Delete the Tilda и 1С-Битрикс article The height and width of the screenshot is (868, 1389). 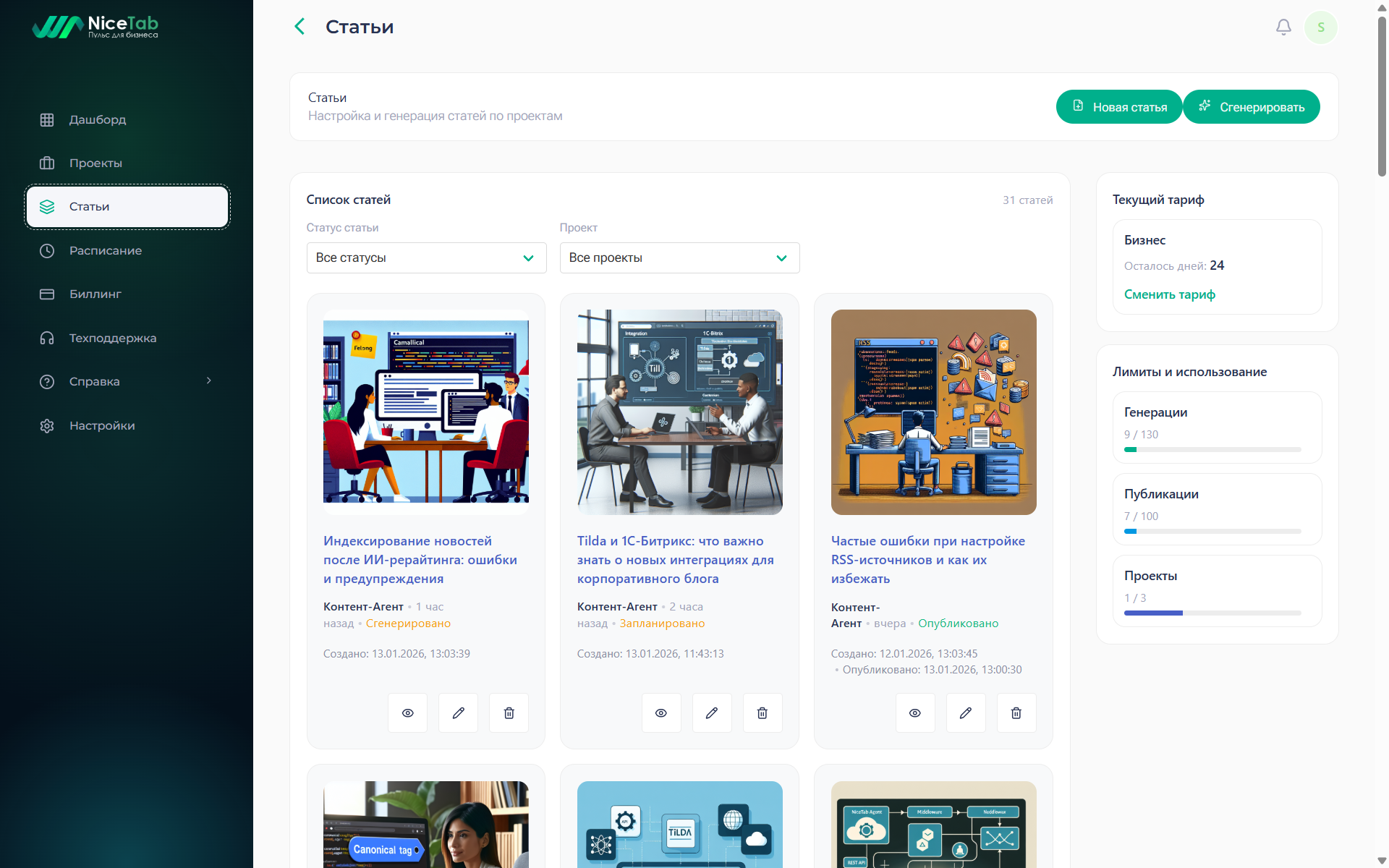click(x=763, y=712)
